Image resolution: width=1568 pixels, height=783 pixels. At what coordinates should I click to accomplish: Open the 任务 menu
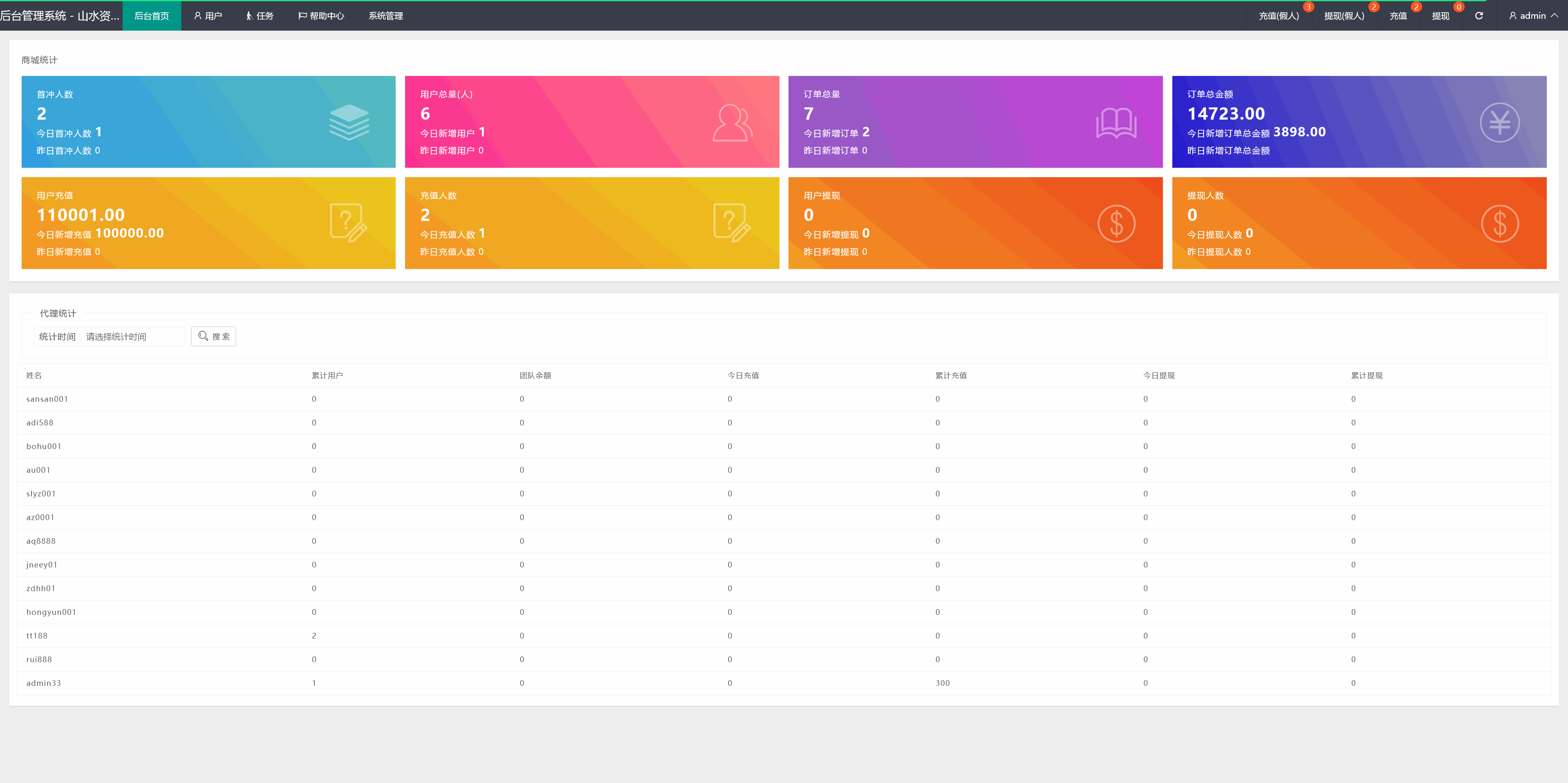pos(260,16)
